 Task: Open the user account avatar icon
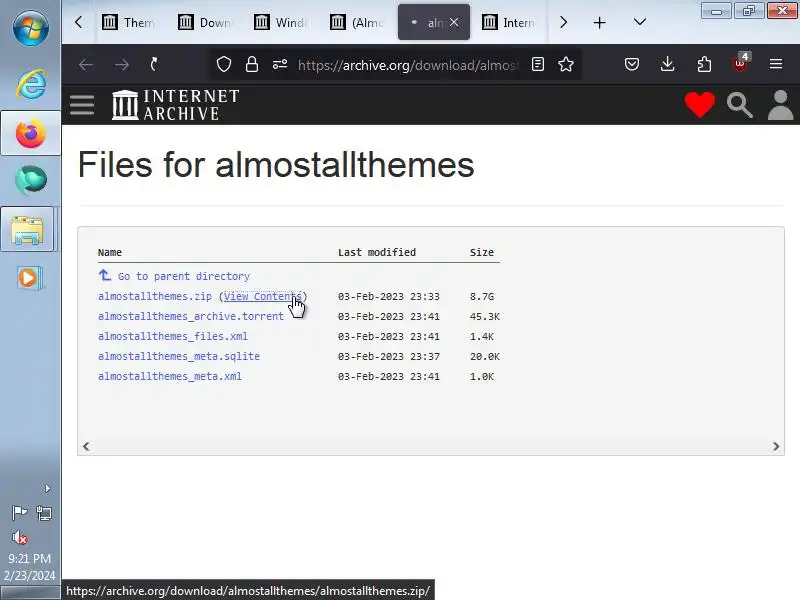(780, 105)
